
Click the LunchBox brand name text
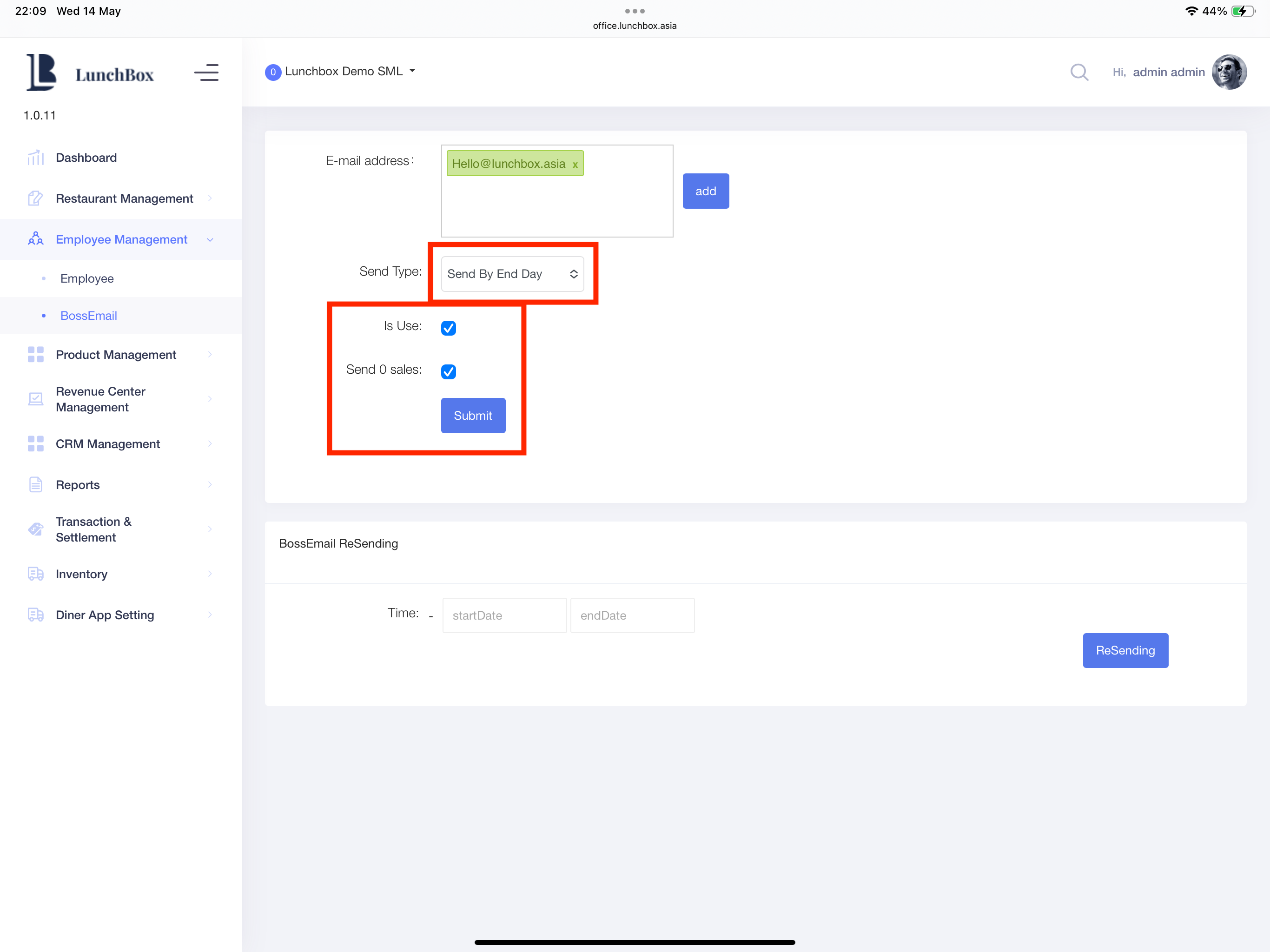tap(114, 75)
